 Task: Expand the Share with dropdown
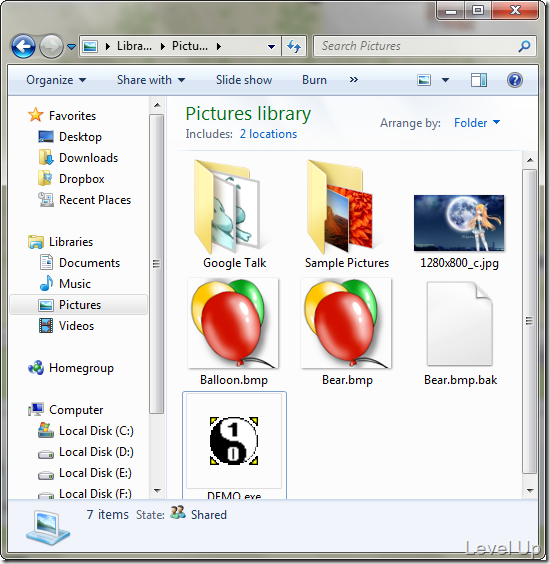151,80
